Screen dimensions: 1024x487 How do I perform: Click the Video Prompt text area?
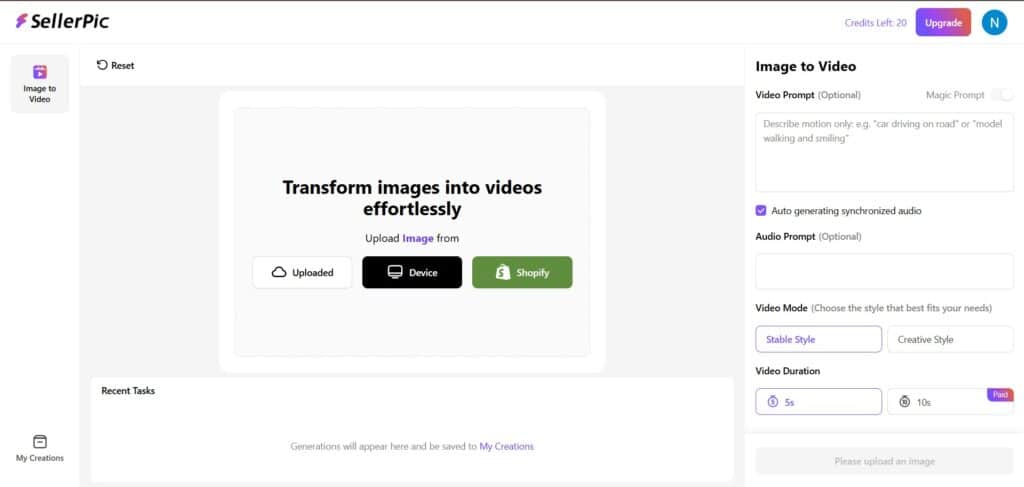884,152
